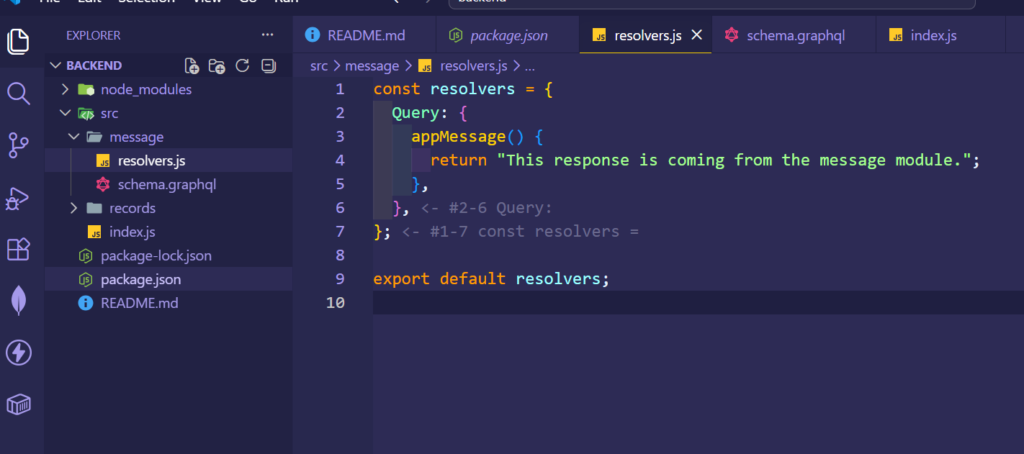Open the Extensions view
1024x454 pixels.
(x=18, y=249)
